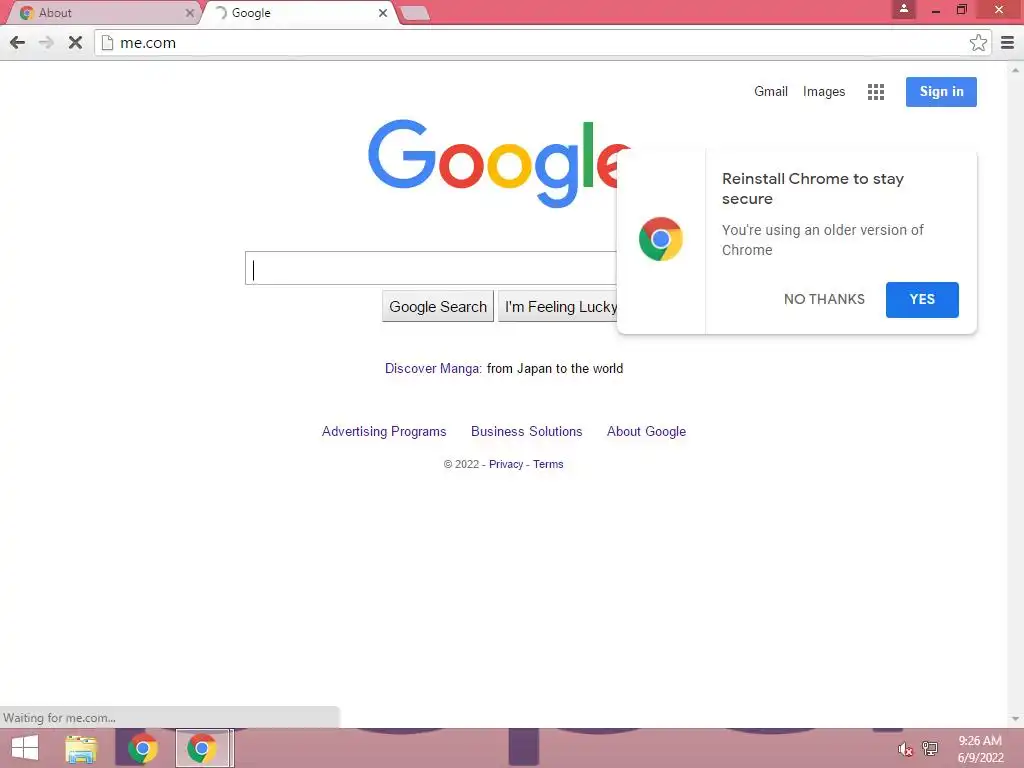
Task: Open the Terms link
Action: 548,464
